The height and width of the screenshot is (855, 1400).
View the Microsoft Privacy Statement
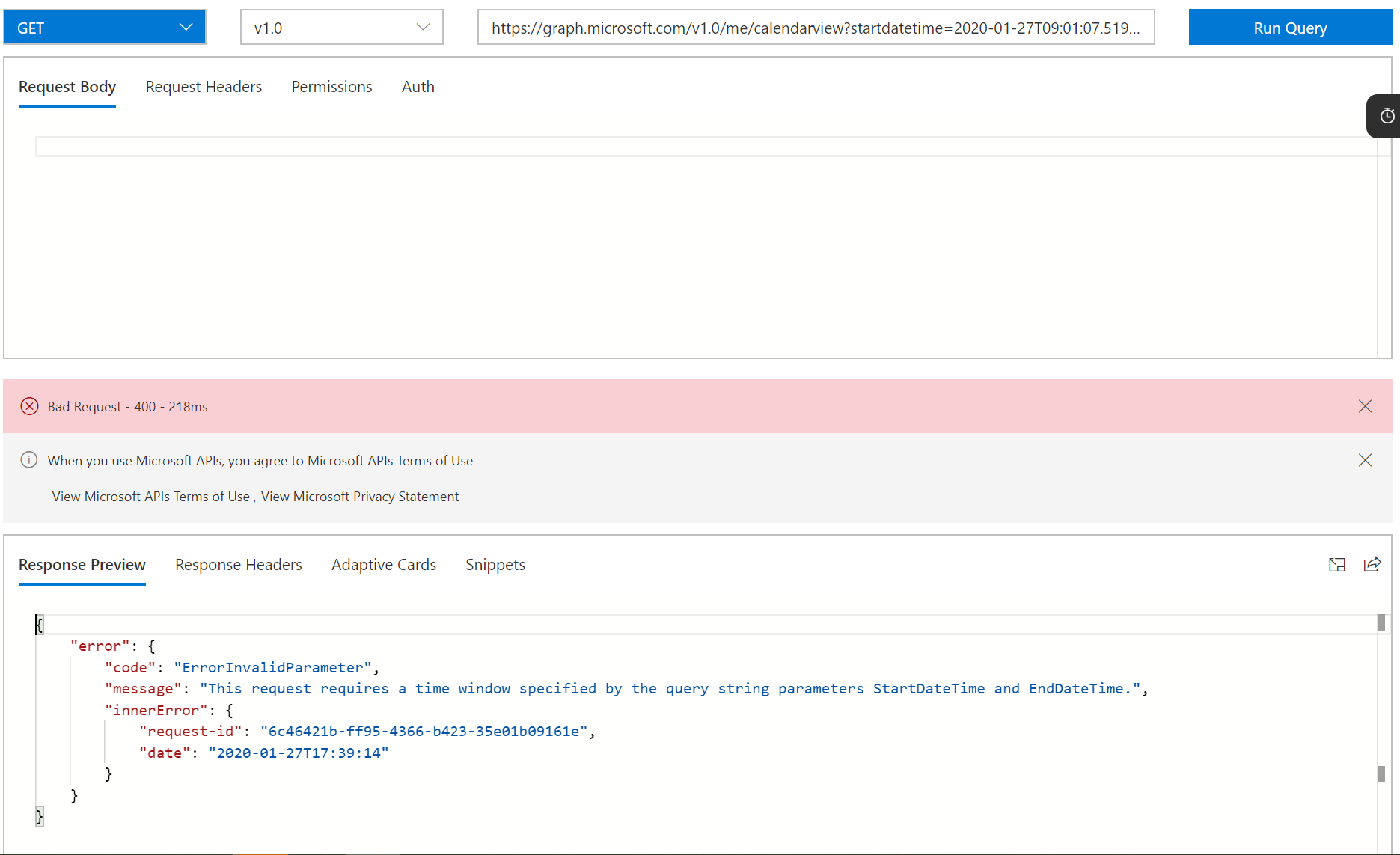pyautogui.click(x=360, y=496)
